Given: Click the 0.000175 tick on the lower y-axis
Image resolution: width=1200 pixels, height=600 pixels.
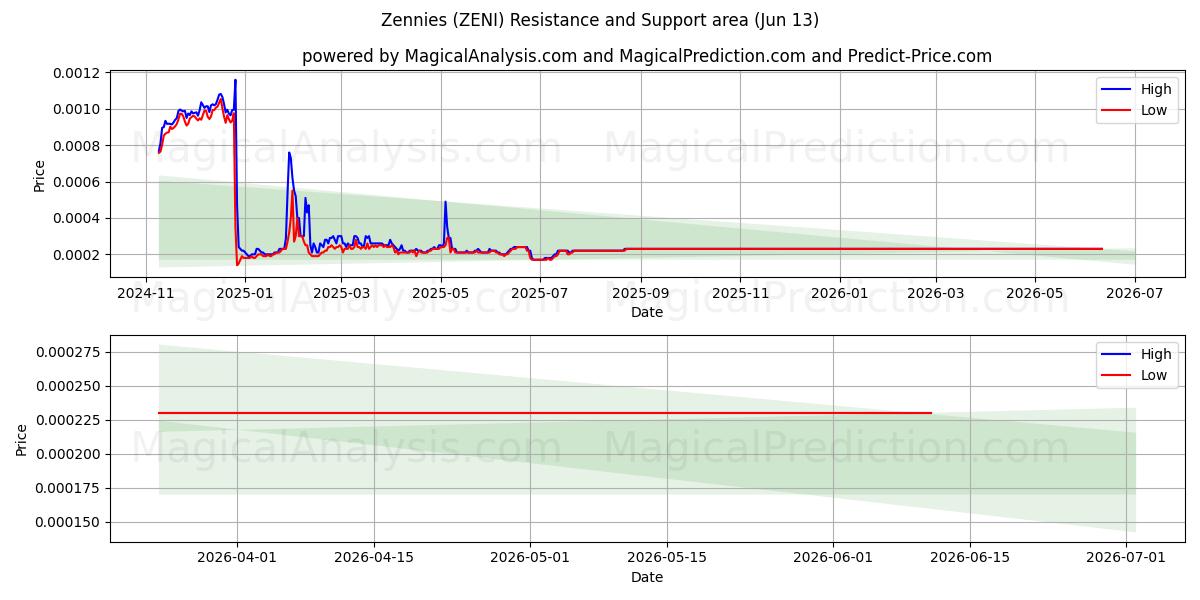Looking at the screenshot, I should tap(70, 488).
